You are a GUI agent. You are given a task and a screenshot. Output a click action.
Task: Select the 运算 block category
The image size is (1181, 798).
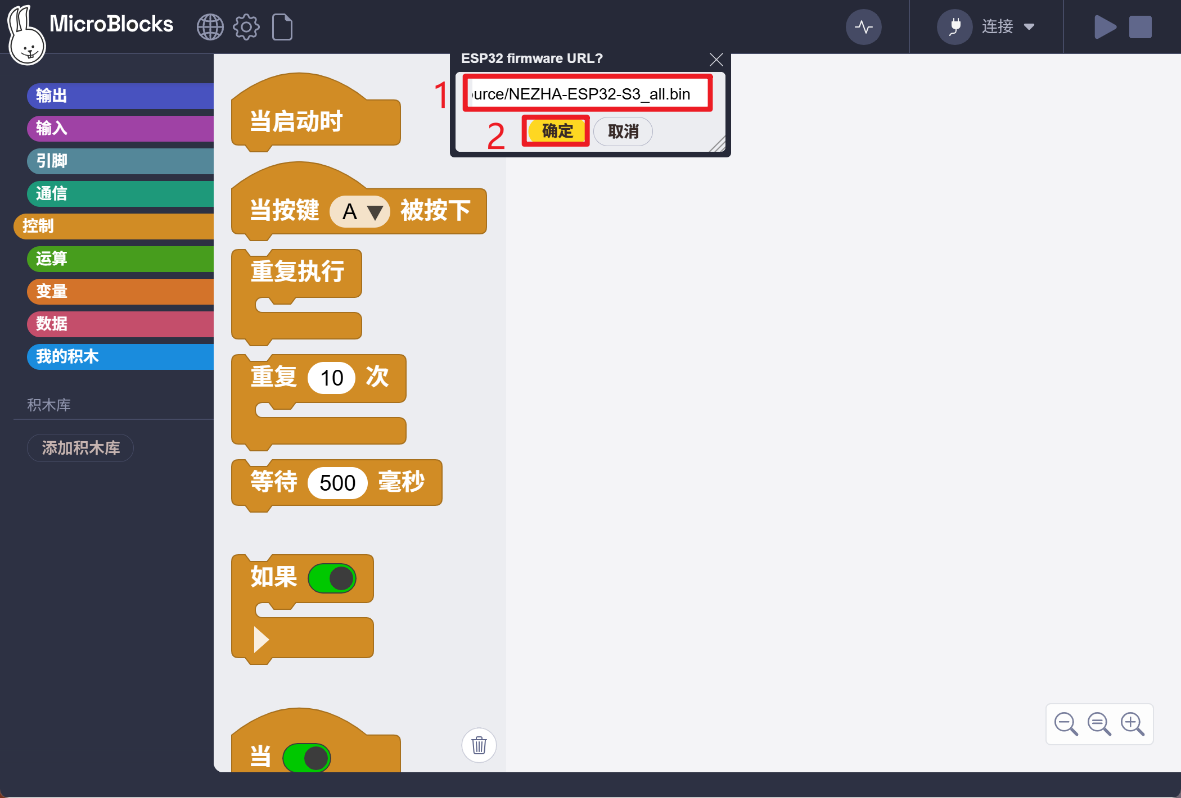121,258
